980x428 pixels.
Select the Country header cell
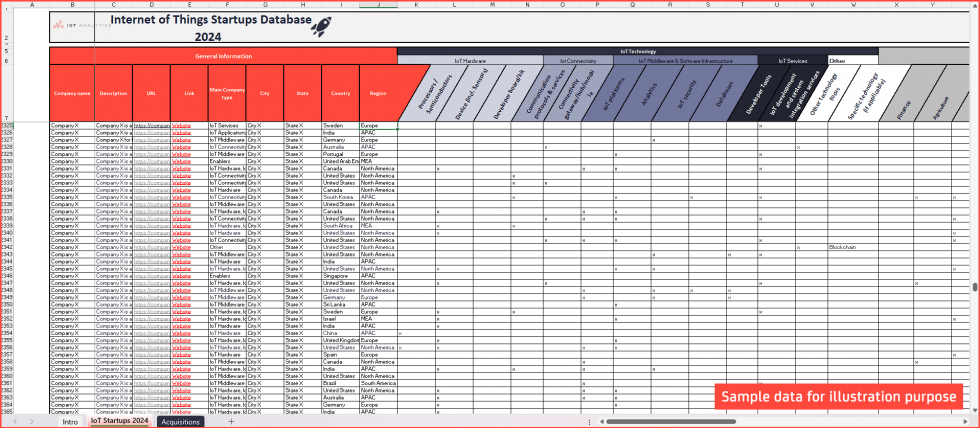[x=341, y=93]
